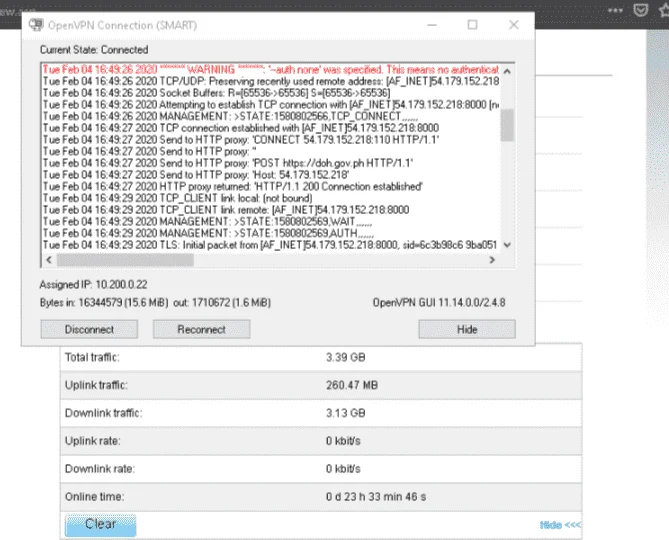Select the Socket Buffers log line
Screen dimensions: 669x540
(216, 93)
